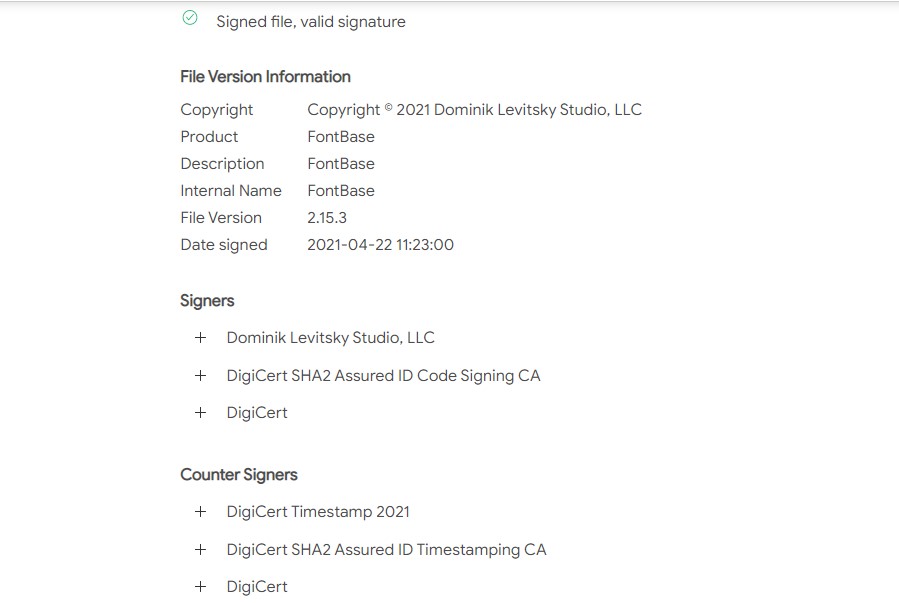Click plus icon beside DigiCert Timestamp 2021
Viewport: 899px width, 603px height.
(x=200, y=512)
